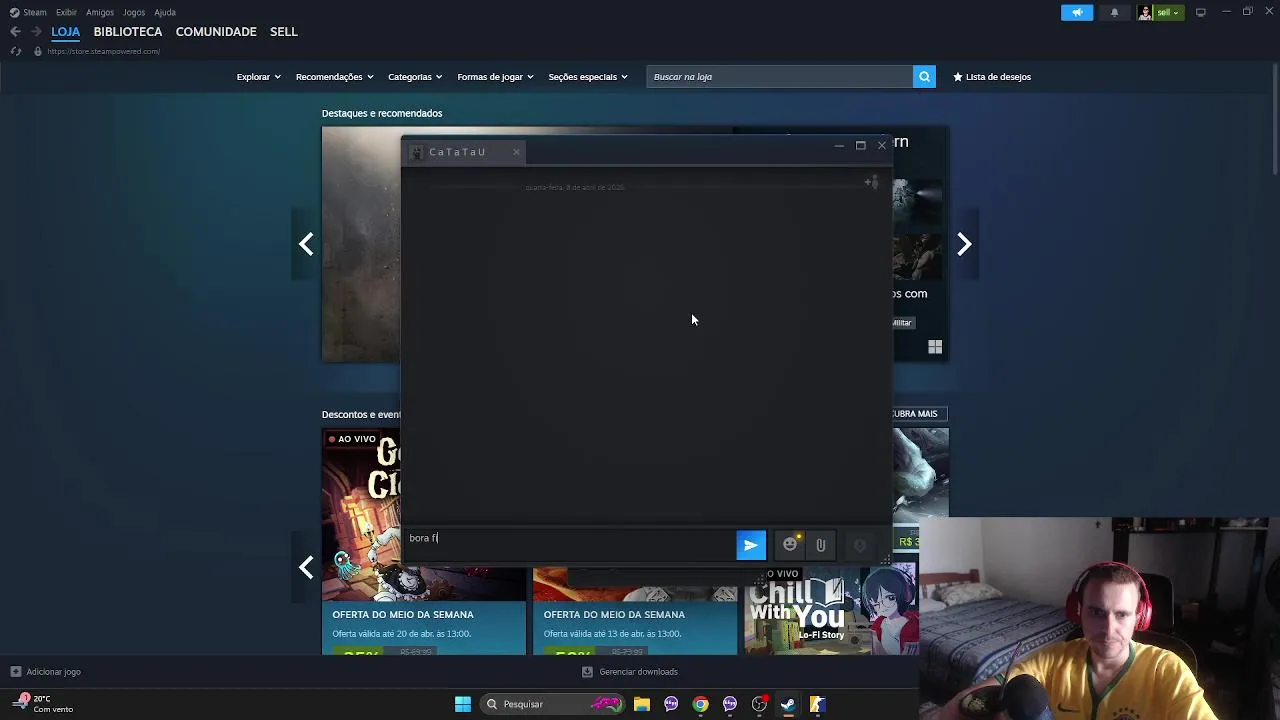Click the page reload icon
The height and width of the screenshot is (720, 1280).
click(x=15, y=51)
